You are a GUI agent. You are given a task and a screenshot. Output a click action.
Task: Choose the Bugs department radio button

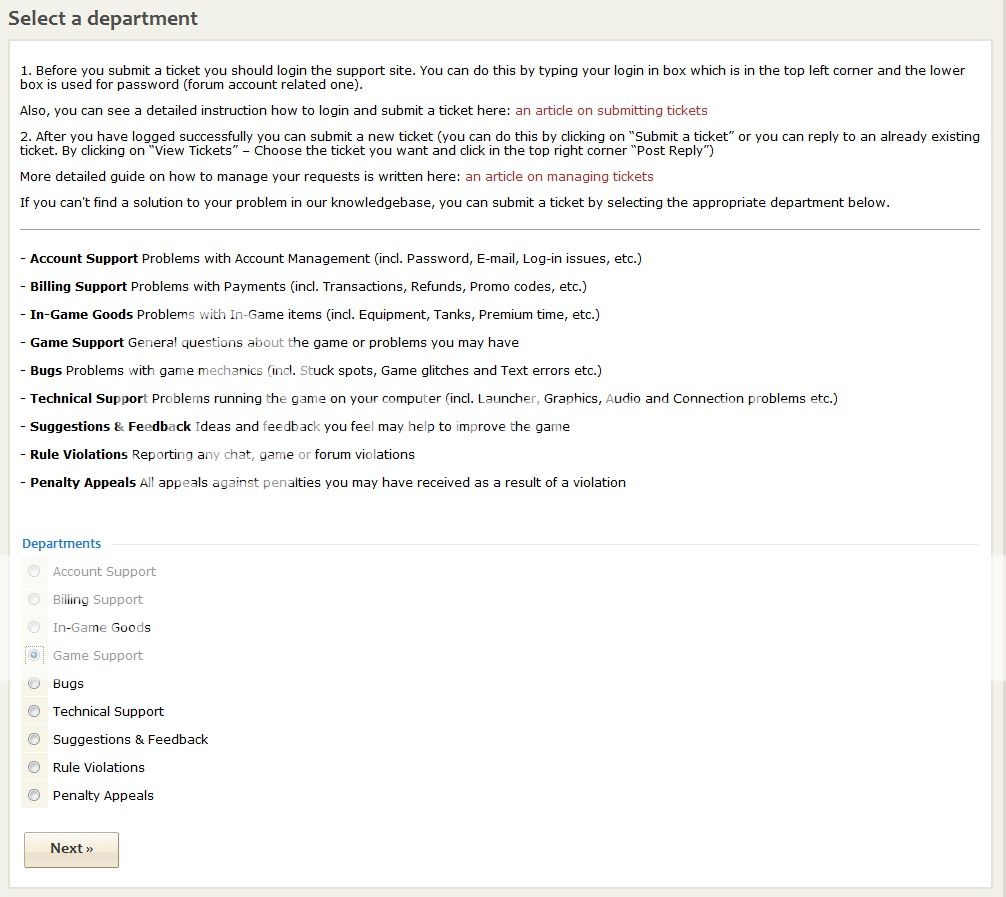click(35, 683)
